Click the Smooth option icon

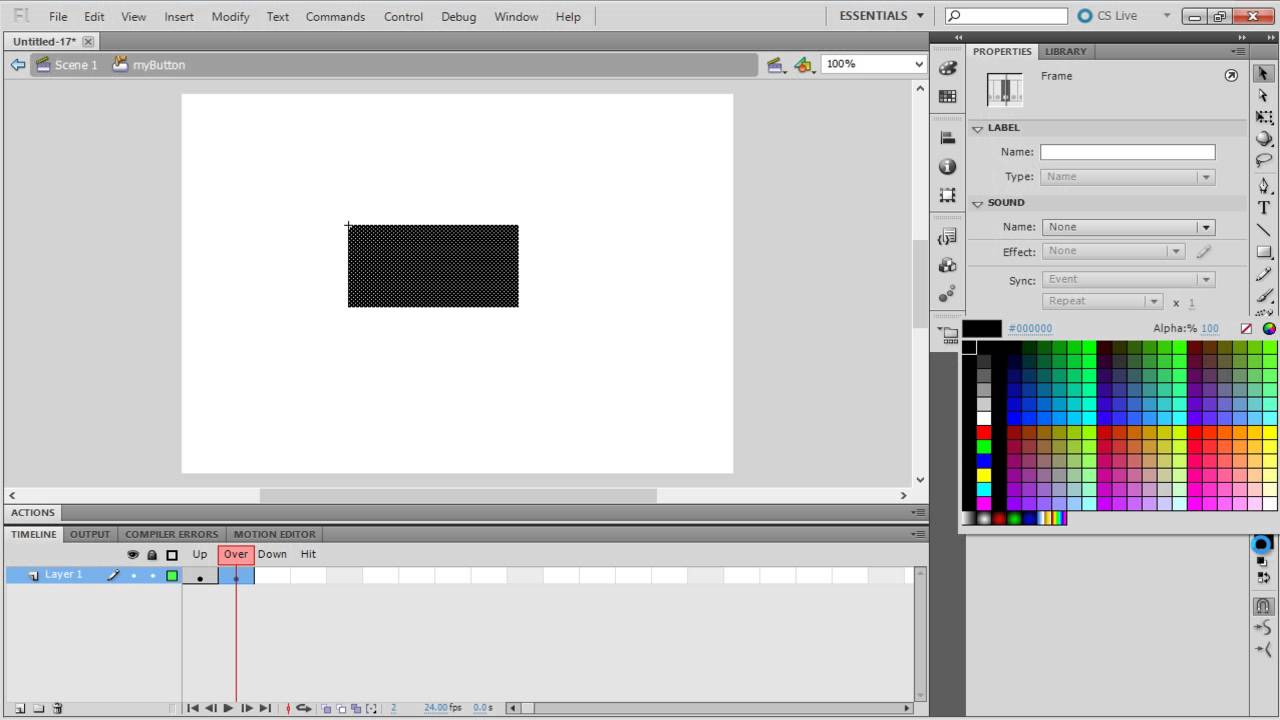point(1264,627)
